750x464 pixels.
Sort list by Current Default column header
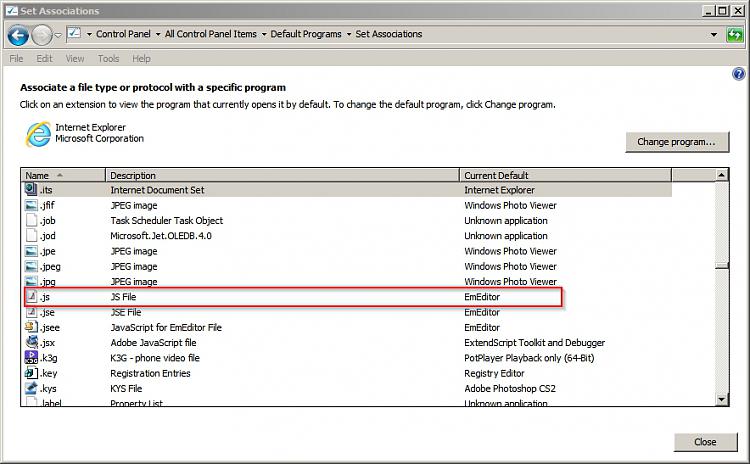565,175
